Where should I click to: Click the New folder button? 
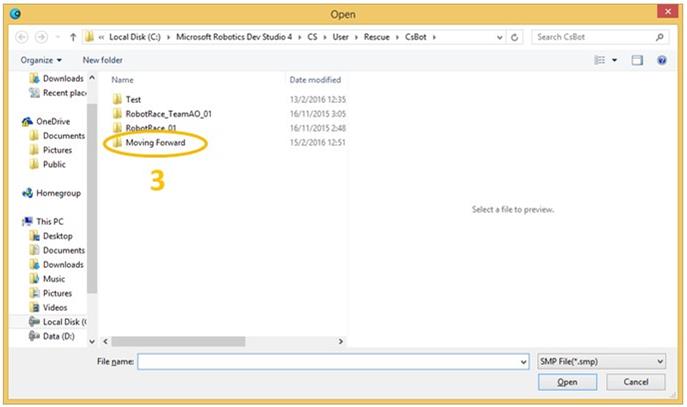click(x=103, y=60)
